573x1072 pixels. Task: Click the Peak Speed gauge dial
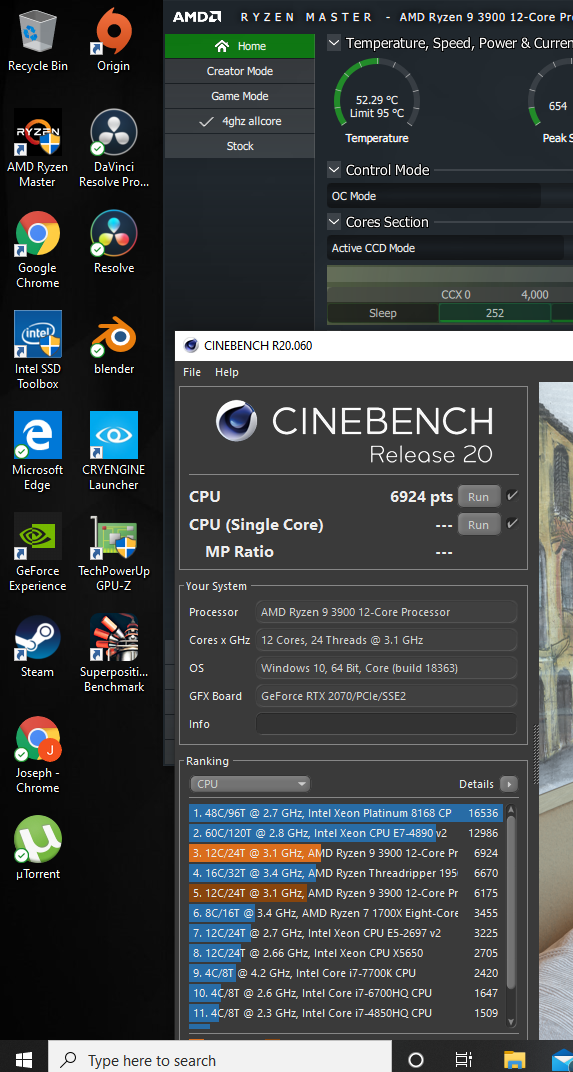point(550,100)
